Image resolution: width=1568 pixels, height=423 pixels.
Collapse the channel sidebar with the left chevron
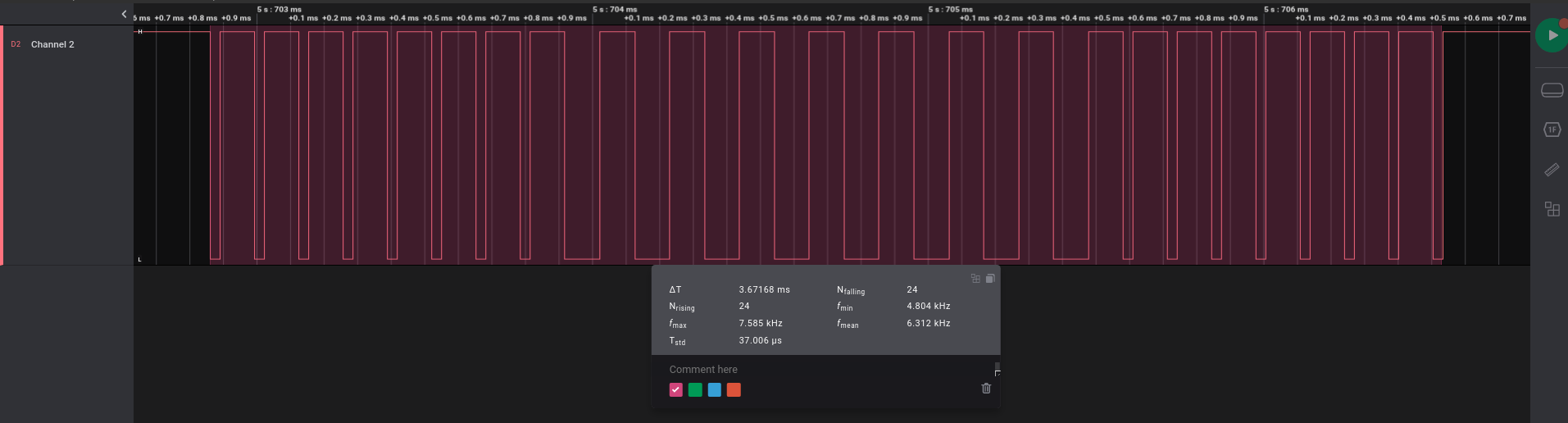click(124, 14)
